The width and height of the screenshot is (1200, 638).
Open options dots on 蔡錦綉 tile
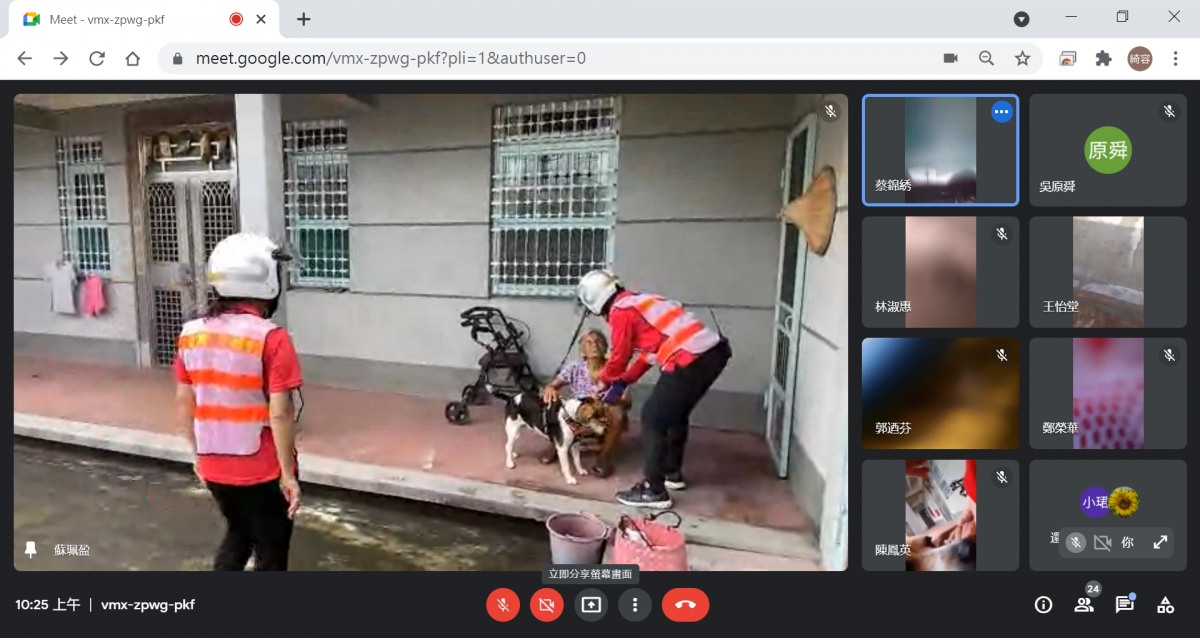1001,112
